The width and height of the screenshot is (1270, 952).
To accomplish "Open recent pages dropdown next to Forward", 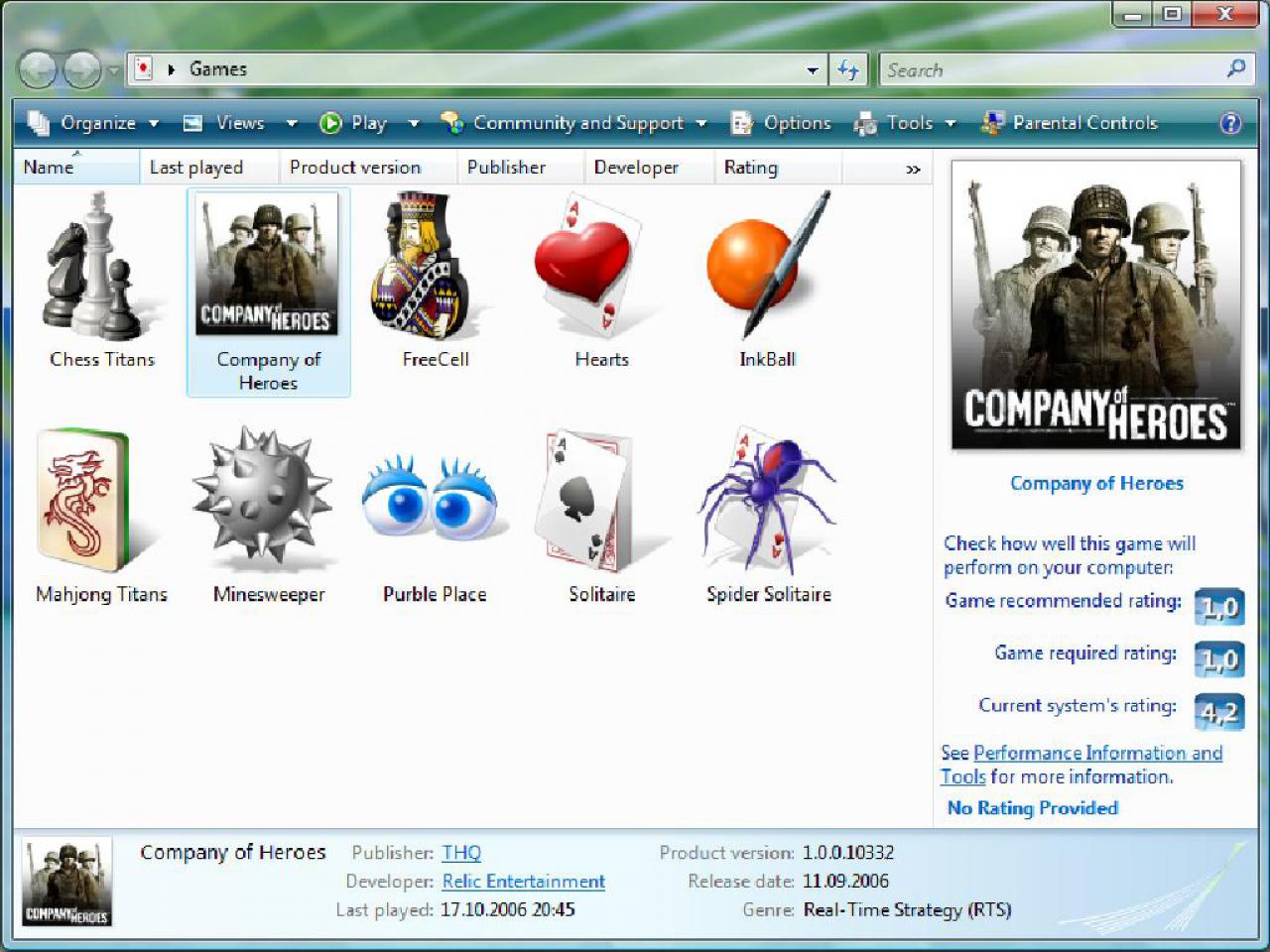I will click(x=114, y=69).
